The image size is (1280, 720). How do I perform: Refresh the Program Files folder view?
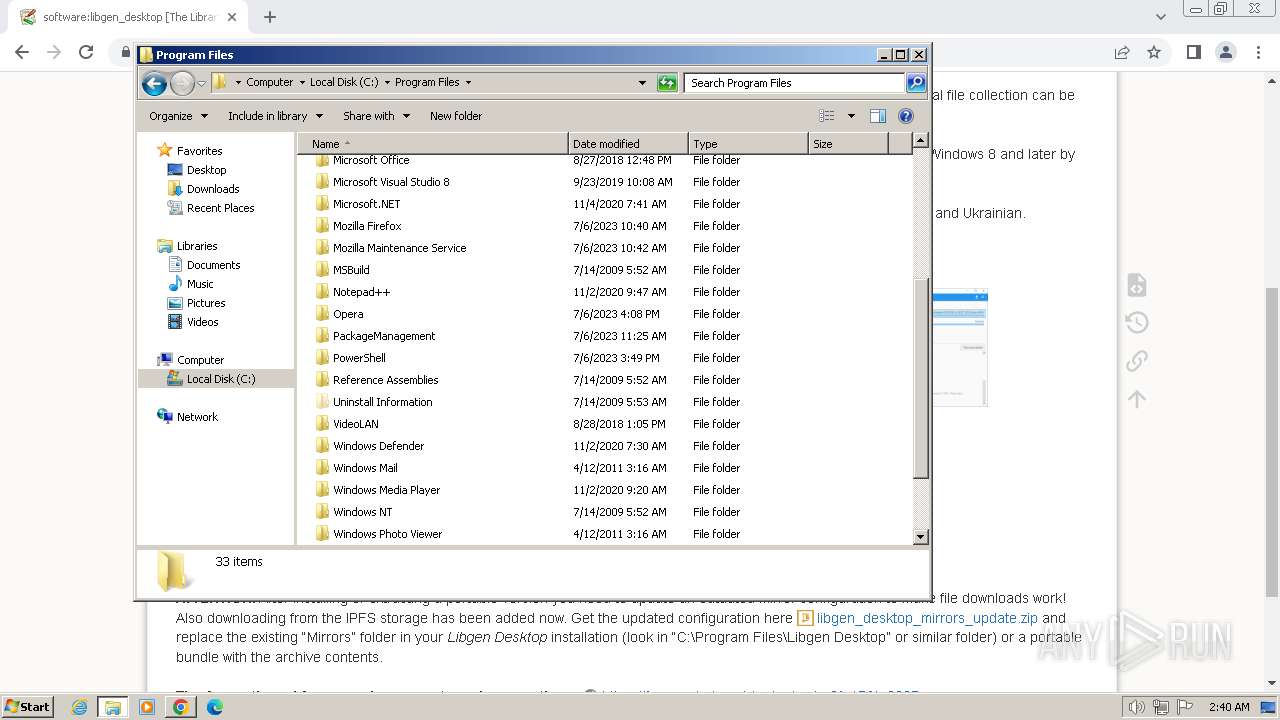(667, 83)
